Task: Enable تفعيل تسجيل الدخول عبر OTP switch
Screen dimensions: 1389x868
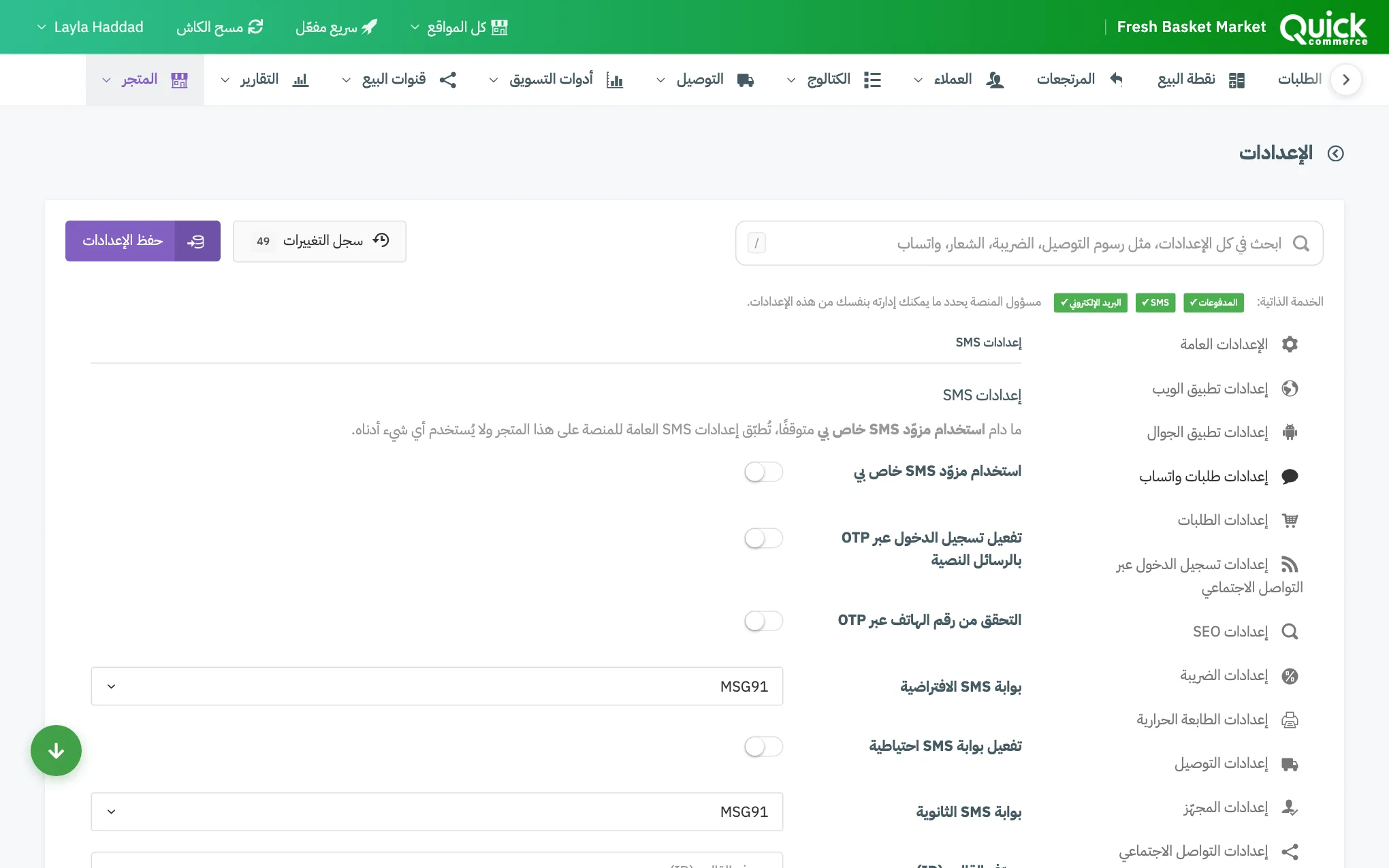Action: coord(763,539)
